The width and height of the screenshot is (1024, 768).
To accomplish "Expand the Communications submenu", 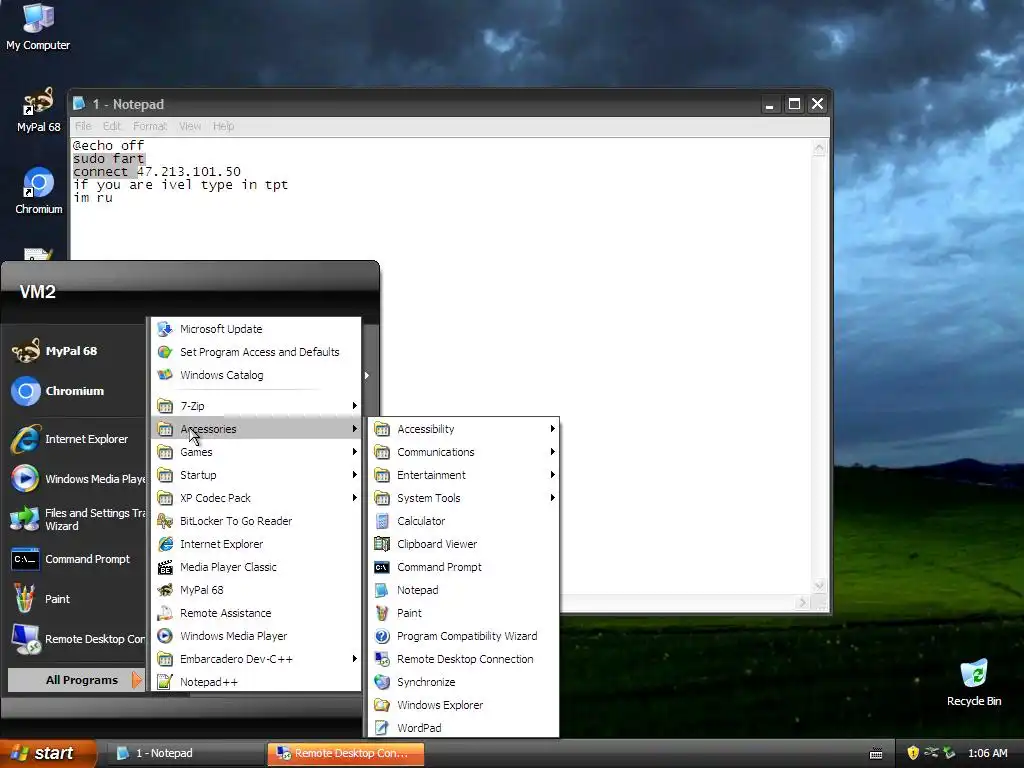I will (x=464, y=452).
